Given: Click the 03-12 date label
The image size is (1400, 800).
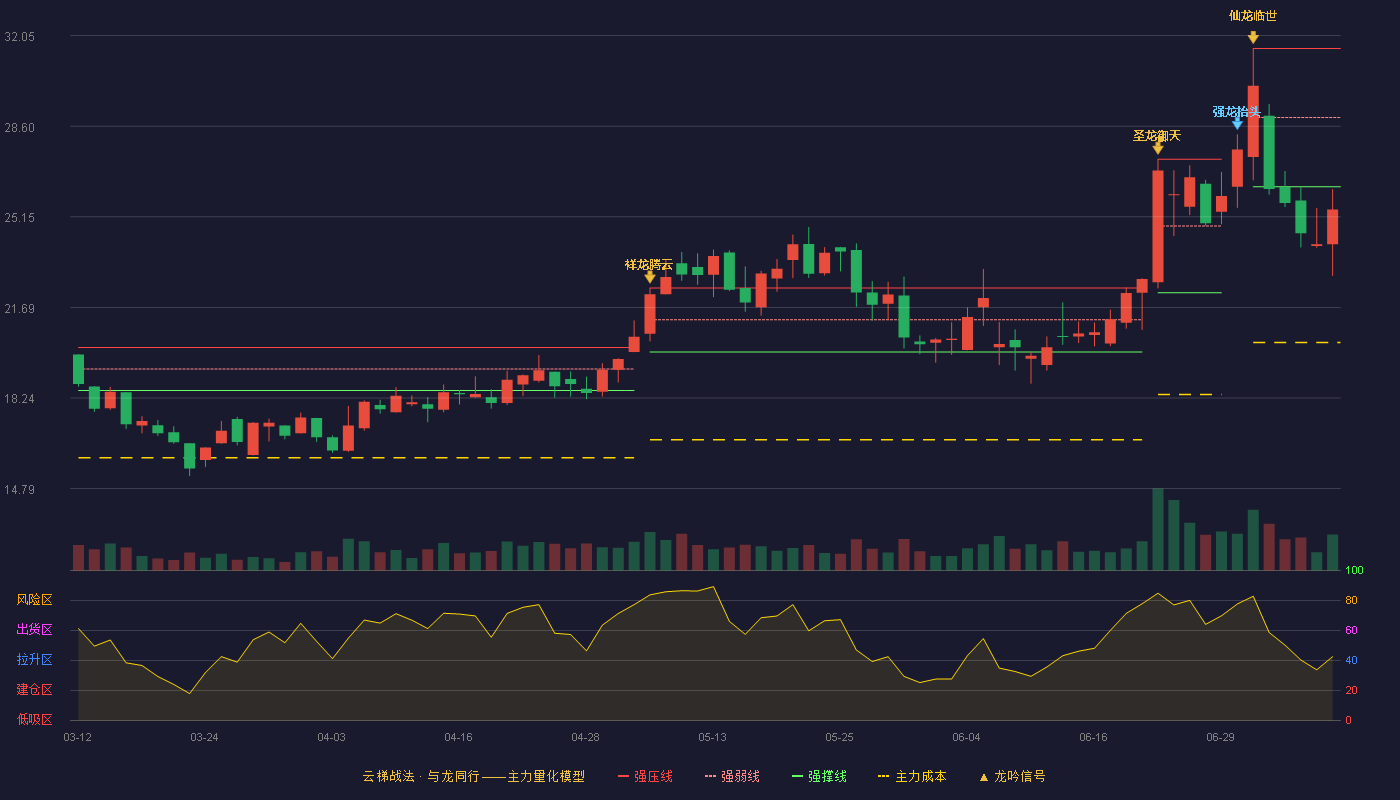Looking at the screenshot, I should (78, 737).
